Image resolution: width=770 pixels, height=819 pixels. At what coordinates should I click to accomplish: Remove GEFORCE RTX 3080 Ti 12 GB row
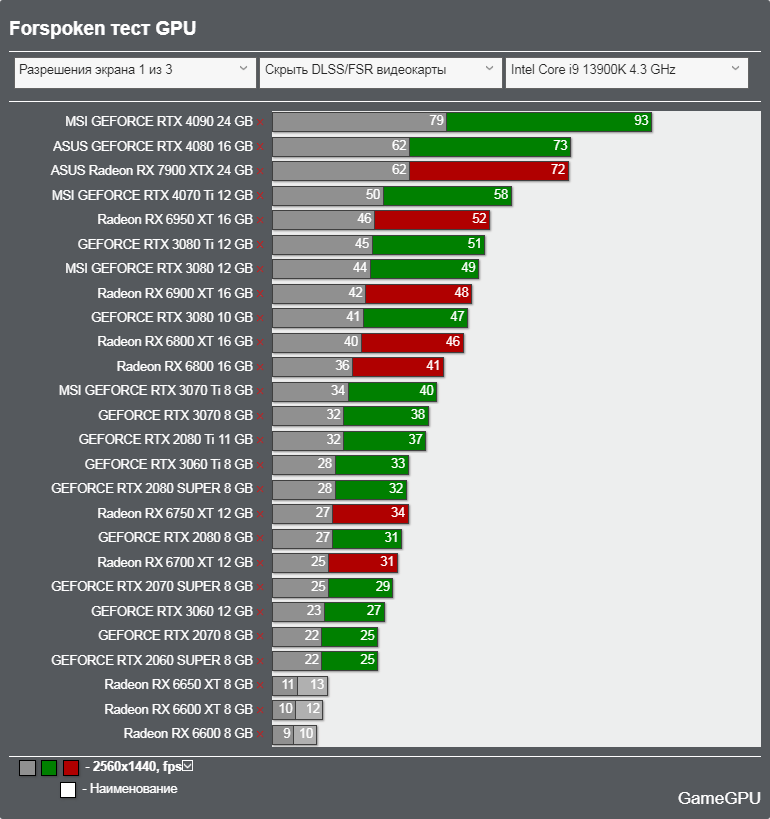click(260, 245)
